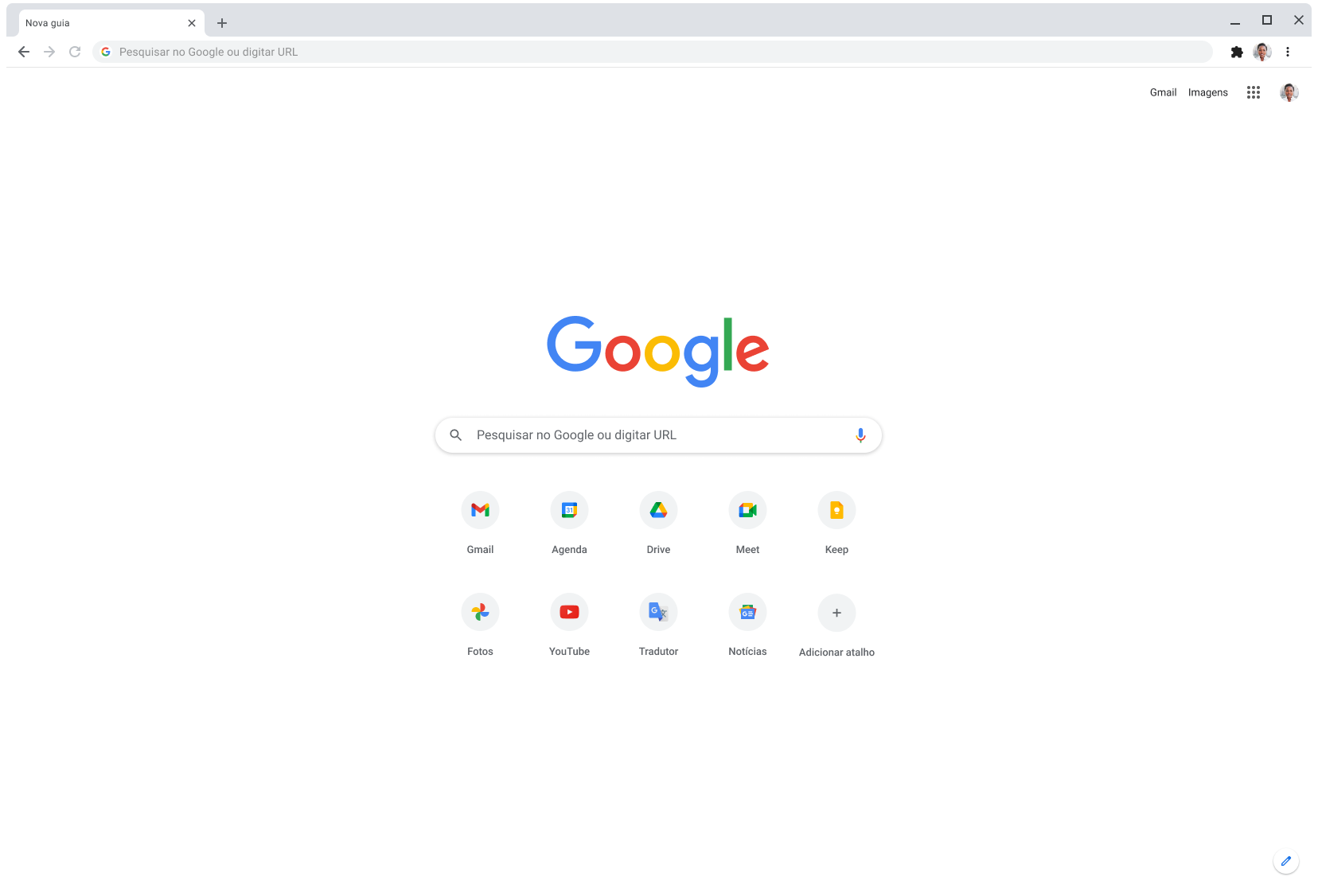The height and width of the screenshot is (896, 1318).
Task: Click the Gmail link at top
Action: (1163, 92)
